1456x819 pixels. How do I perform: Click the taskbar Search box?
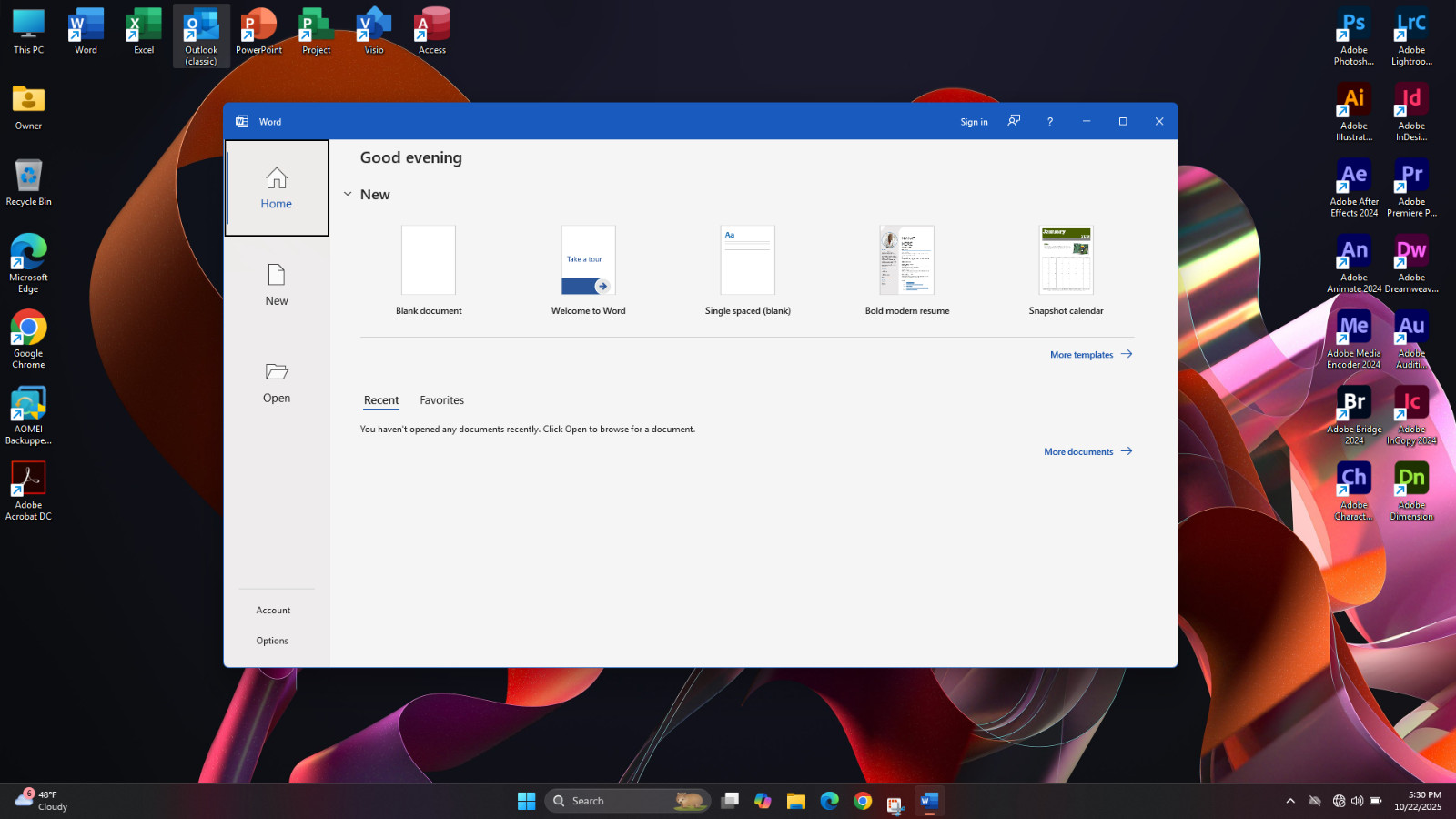coord(628,801)
